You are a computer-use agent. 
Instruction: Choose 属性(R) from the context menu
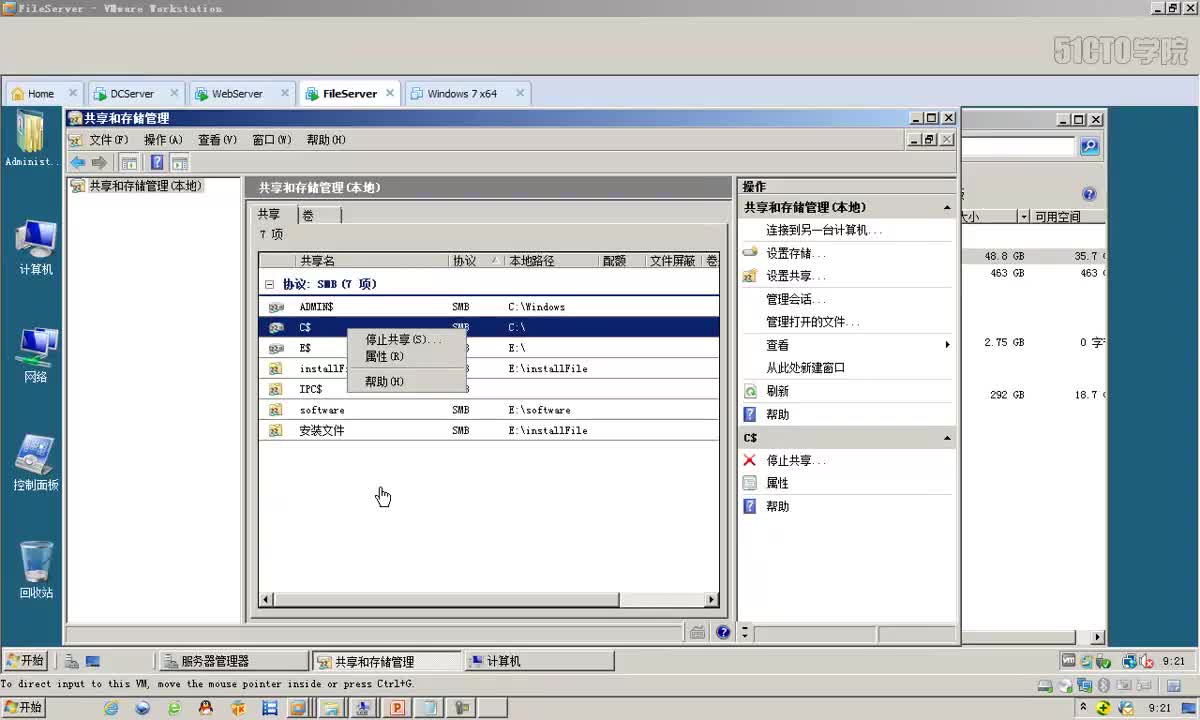coord(405,356)
